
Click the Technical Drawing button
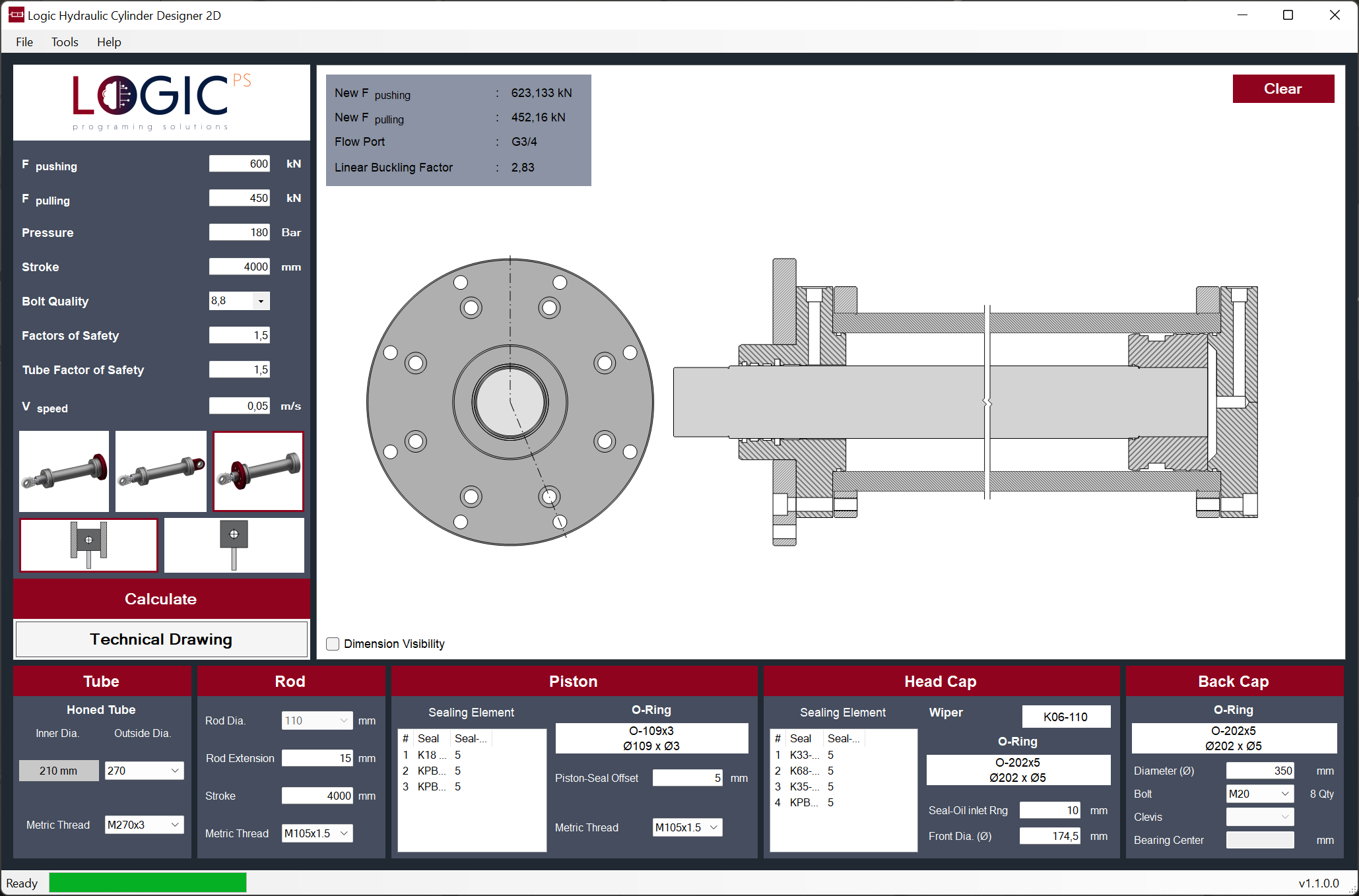pos(161,639)
